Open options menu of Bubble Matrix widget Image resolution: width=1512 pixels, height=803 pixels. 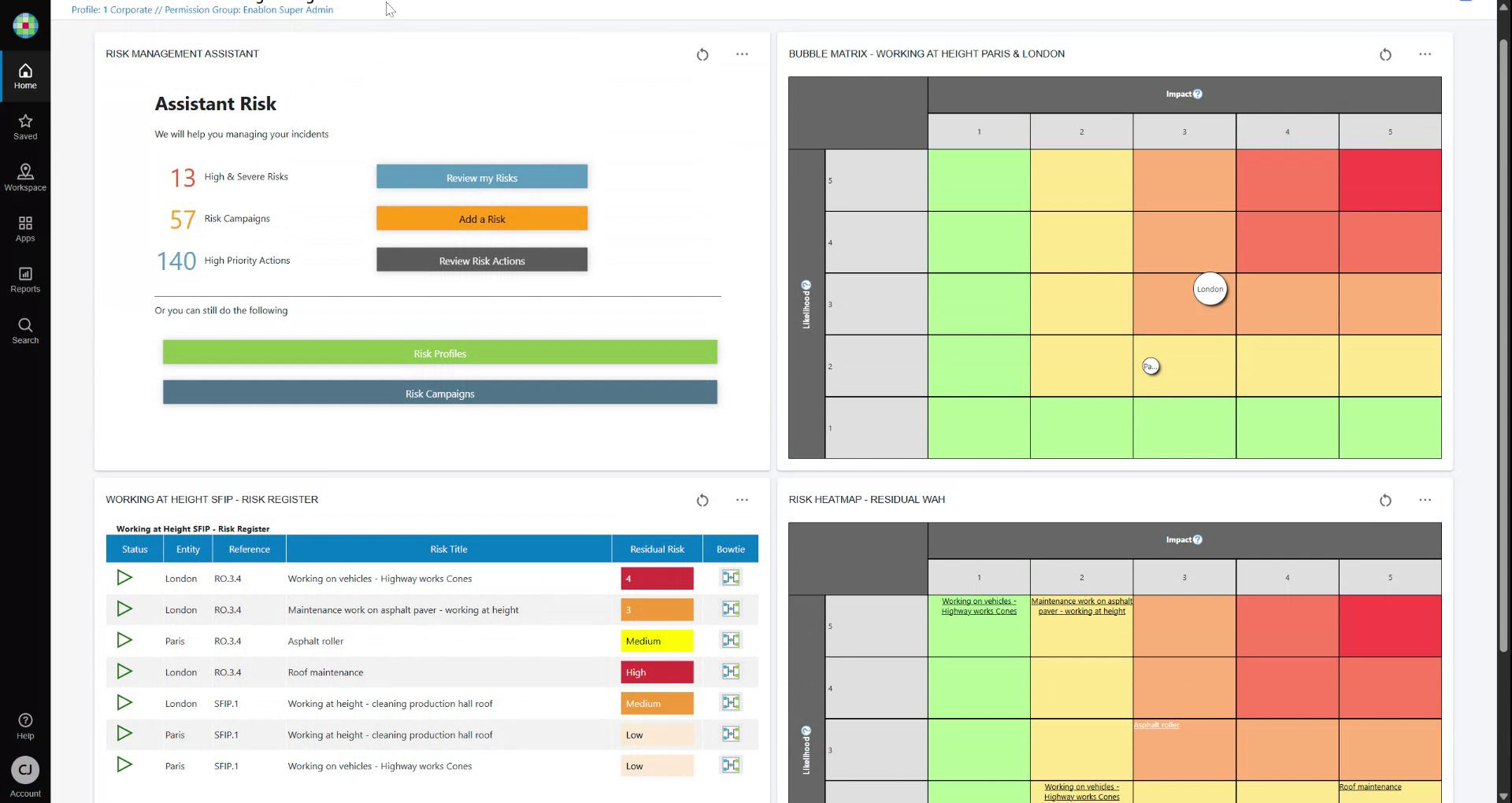point(1425,54)
